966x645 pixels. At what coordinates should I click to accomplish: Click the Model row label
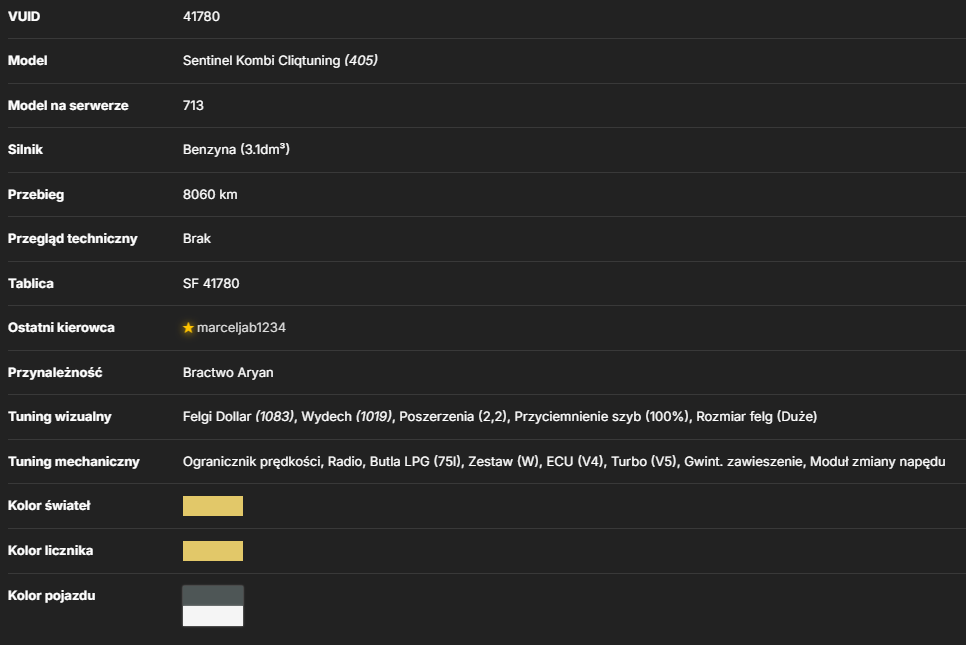28,60
